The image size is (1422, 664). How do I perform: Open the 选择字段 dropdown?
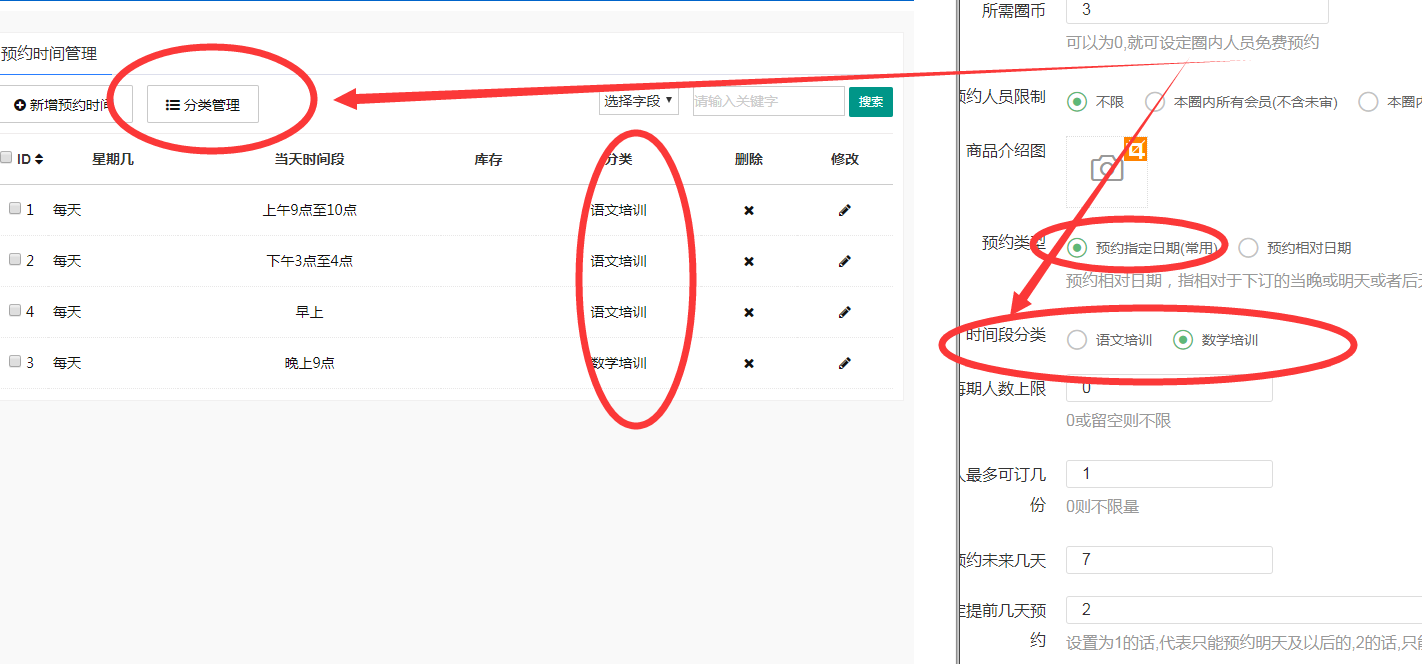(639, 101)
